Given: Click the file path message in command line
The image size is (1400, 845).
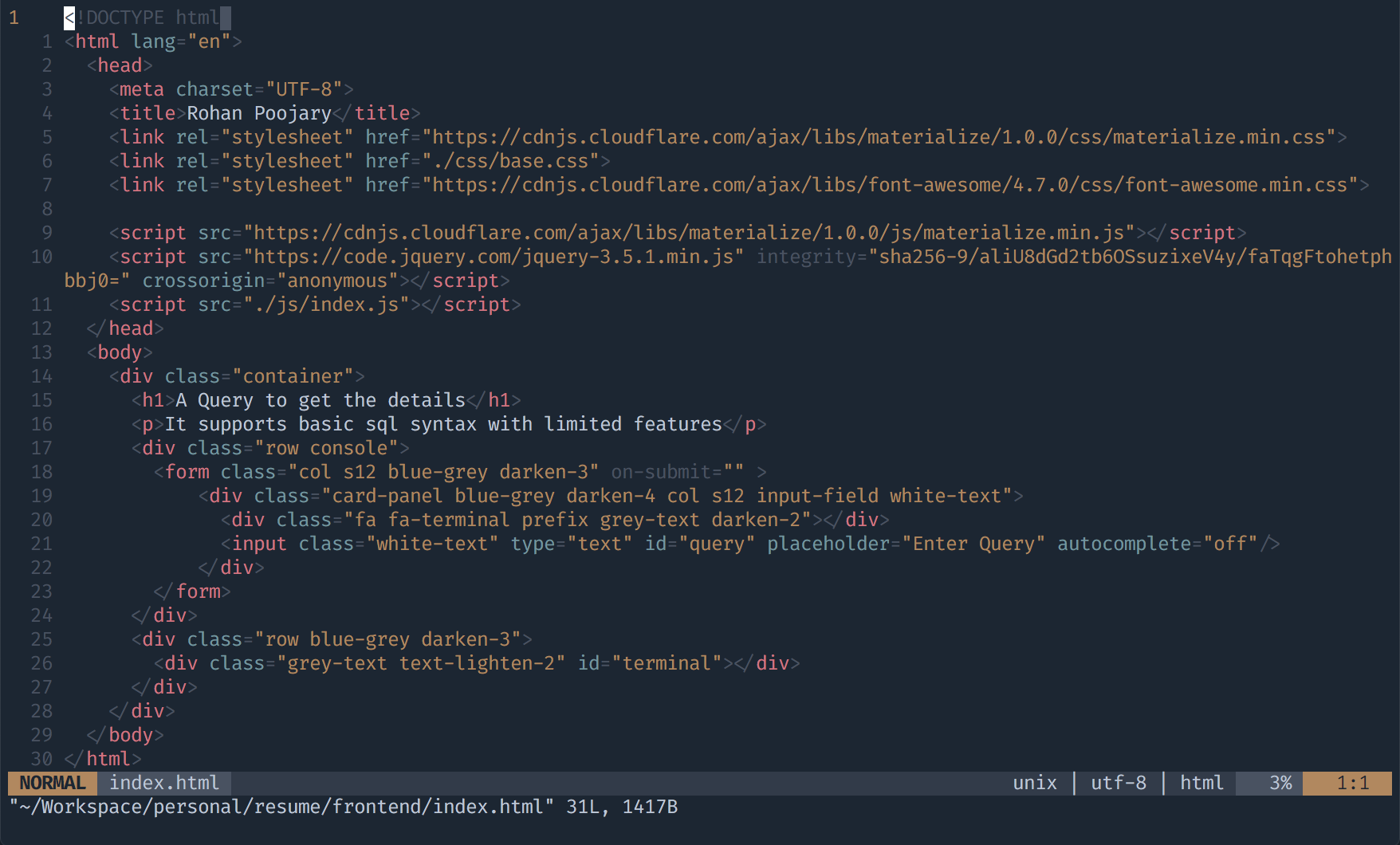Looking at the screenshot, I should [x=344, y=807].
